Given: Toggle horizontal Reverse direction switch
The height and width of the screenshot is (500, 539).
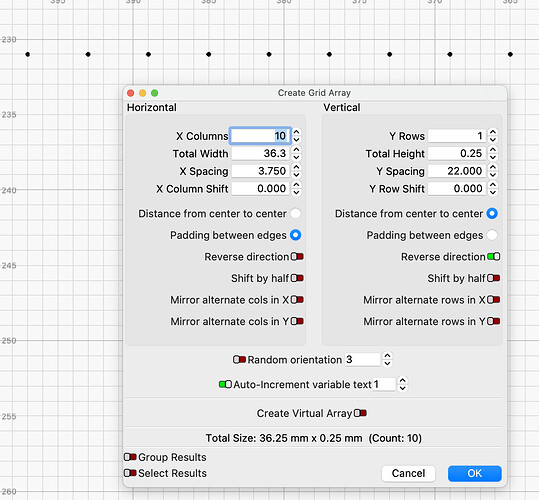Looking at the screenshot, I should (x=297, y=257).
